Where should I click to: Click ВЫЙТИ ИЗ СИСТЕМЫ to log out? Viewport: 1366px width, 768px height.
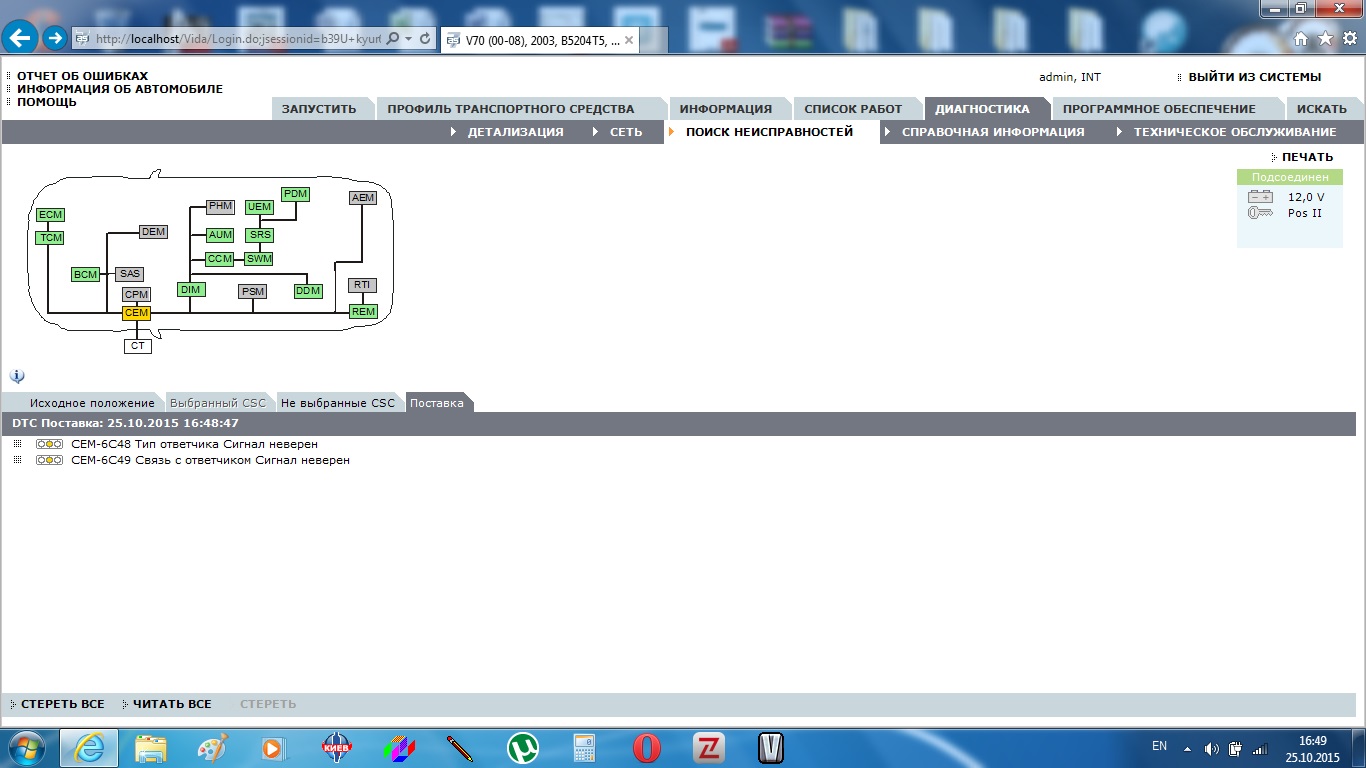pyautogui.click(x=1254, y=77)
